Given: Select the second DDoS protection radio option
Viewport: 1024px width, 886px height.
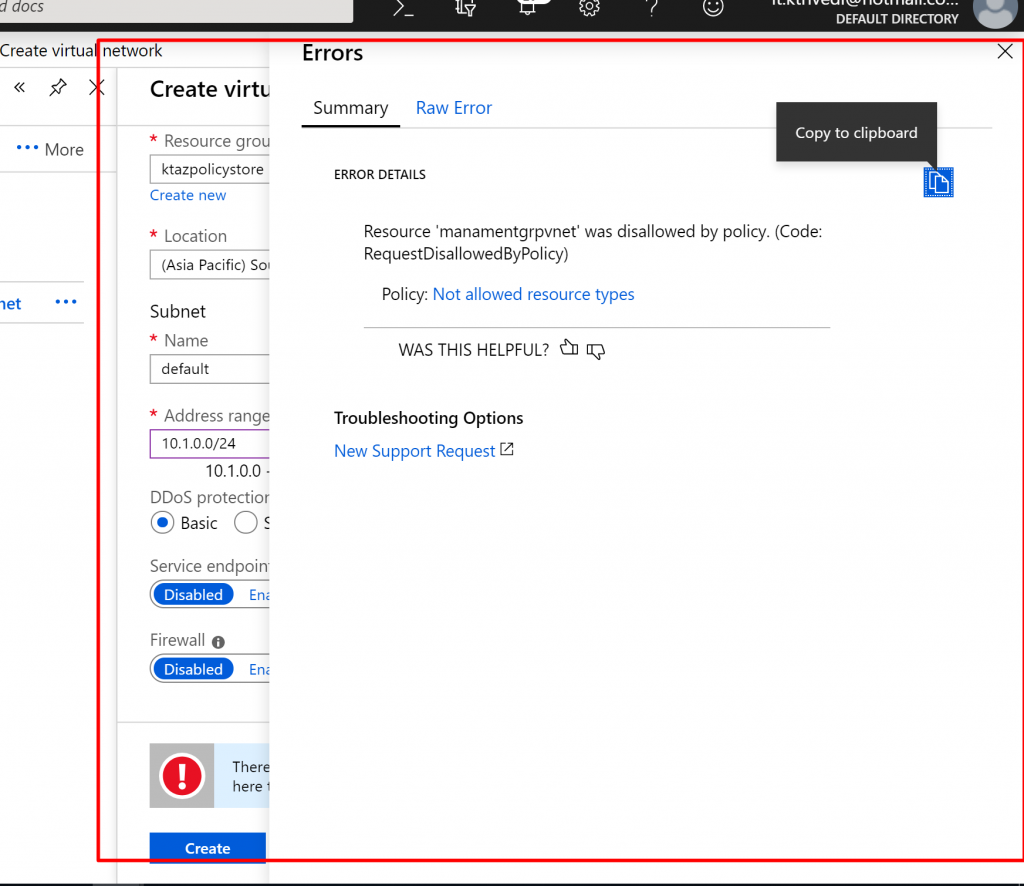Looking at the screenshot, I should coord(245,523).
